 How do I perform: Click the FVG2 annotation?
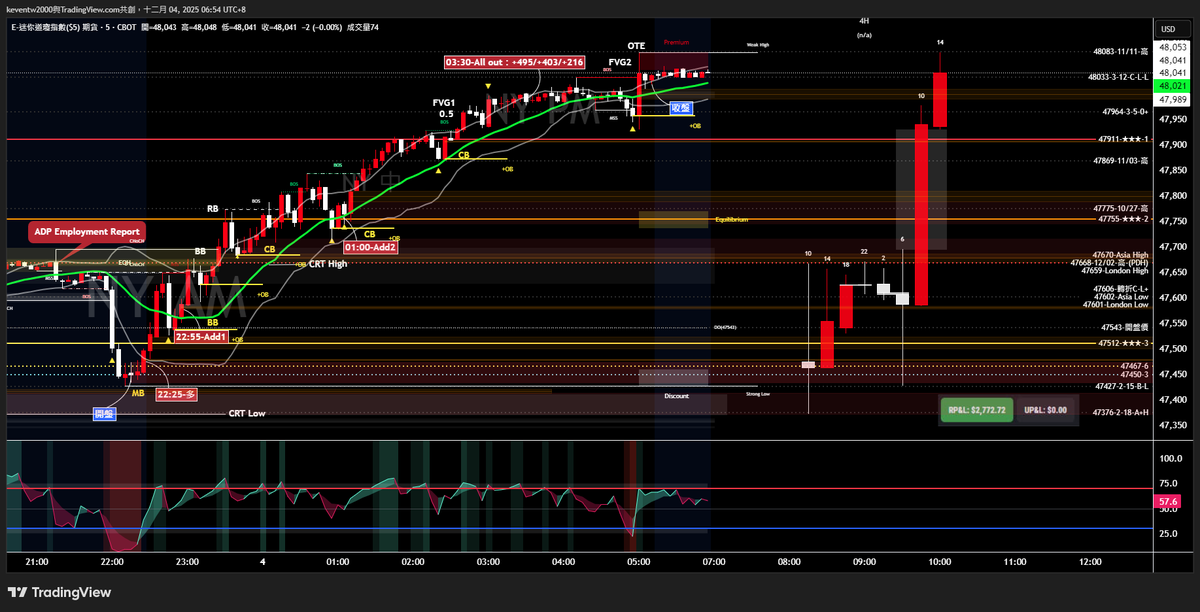click(x=620, y=62)
